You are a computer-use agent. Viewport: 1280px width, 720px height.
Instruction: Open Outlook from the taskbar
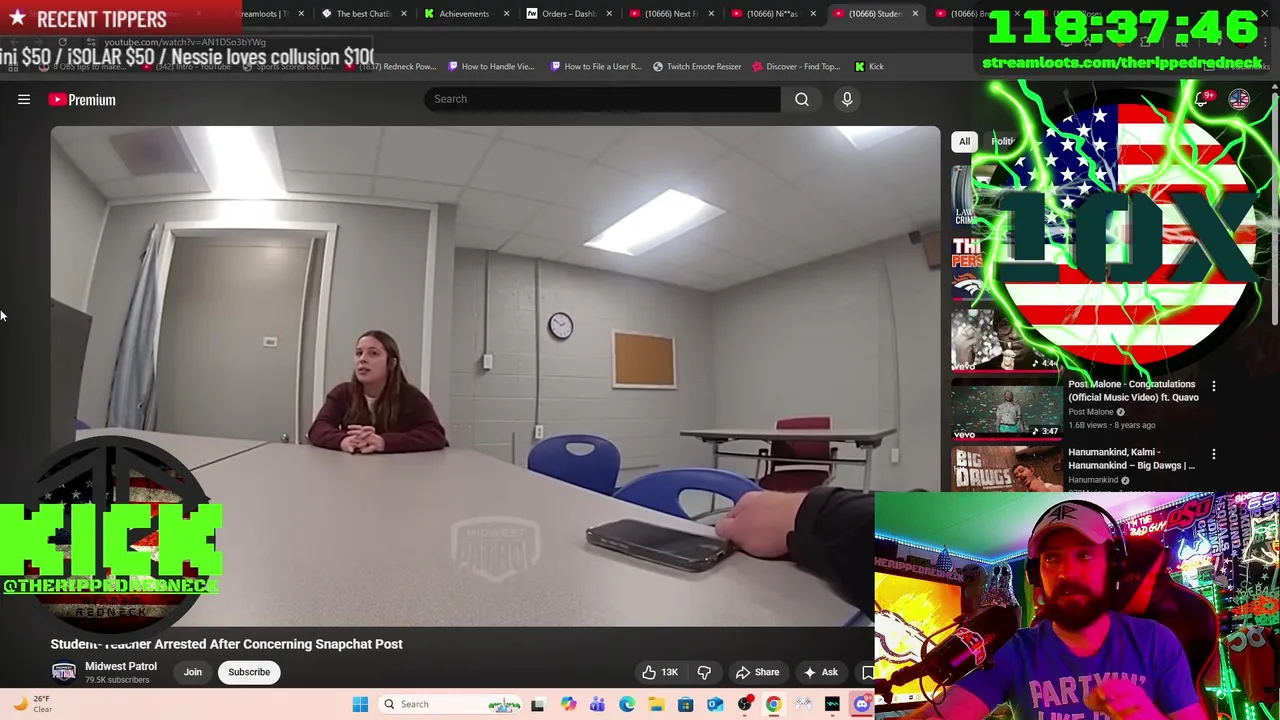715,704
